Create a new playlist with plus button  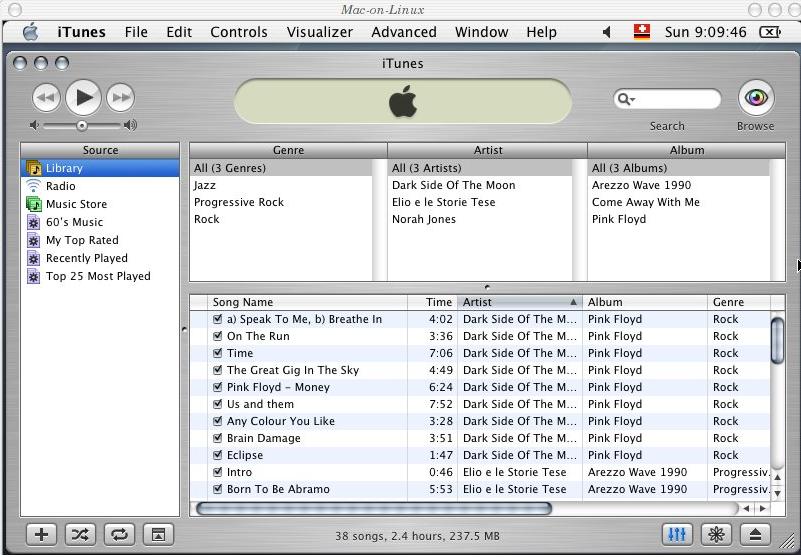[41, 535]
